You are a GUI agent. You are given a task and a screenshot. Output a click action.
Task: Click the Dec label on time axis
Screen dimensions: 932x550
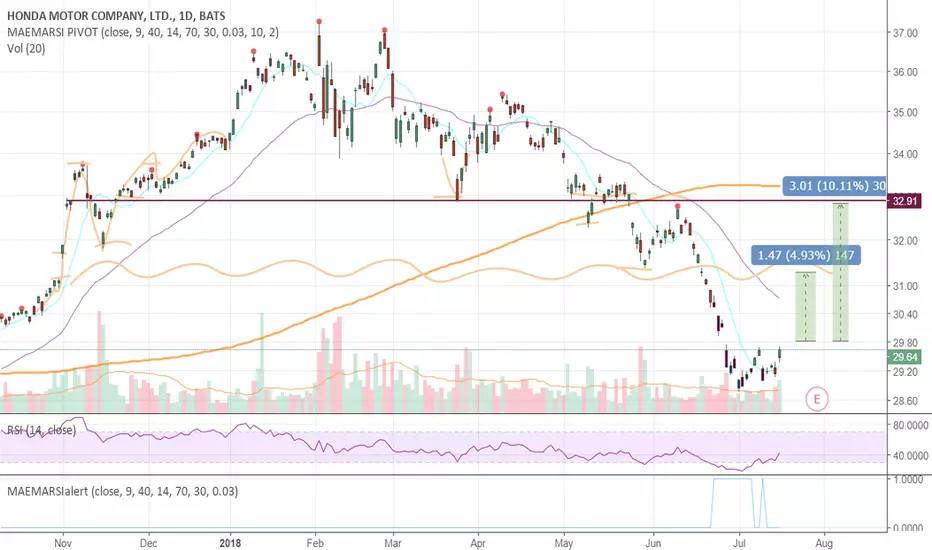pos(149,543)
